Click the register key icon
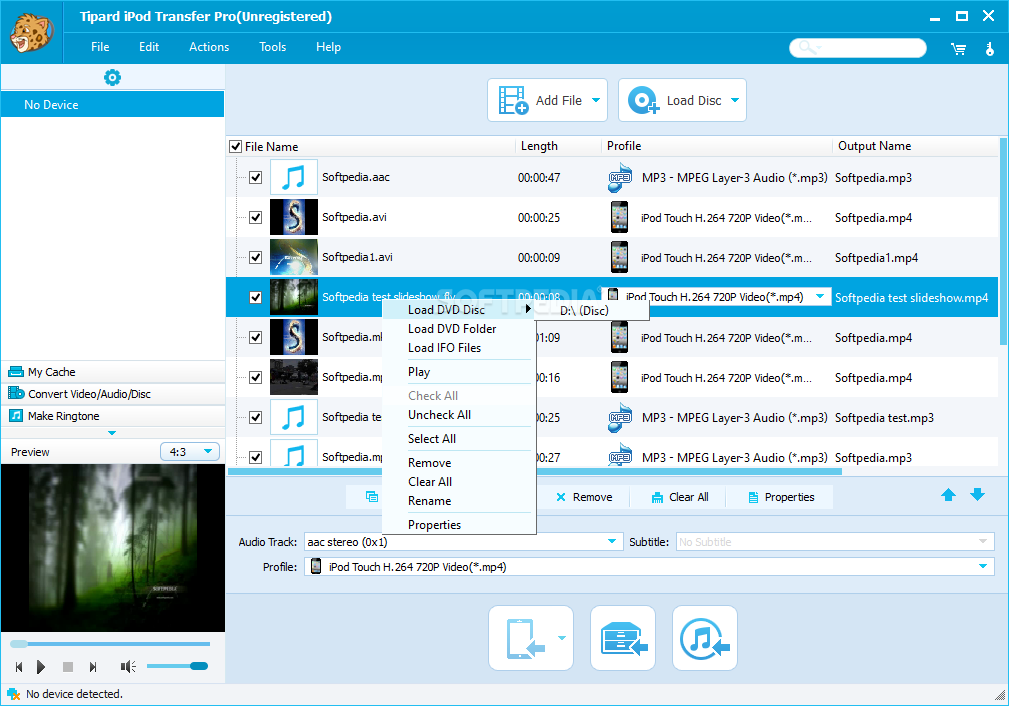 [x=990, y=48]
